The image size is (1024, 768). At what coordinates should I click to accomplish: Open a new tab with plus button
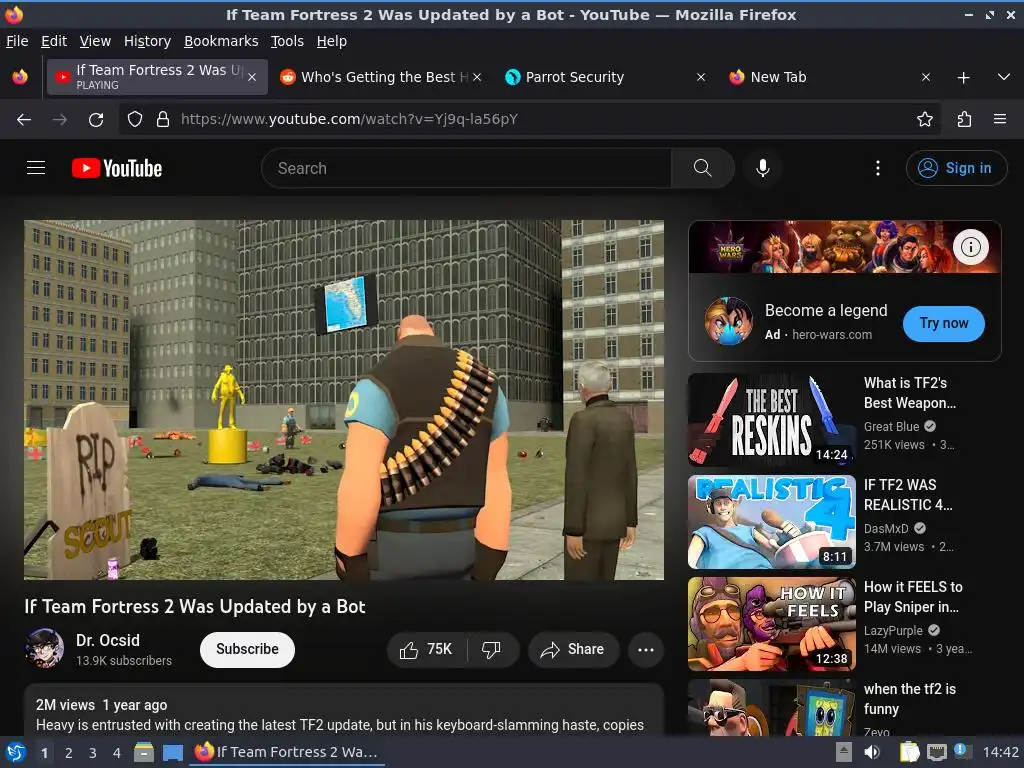point(963,78)
